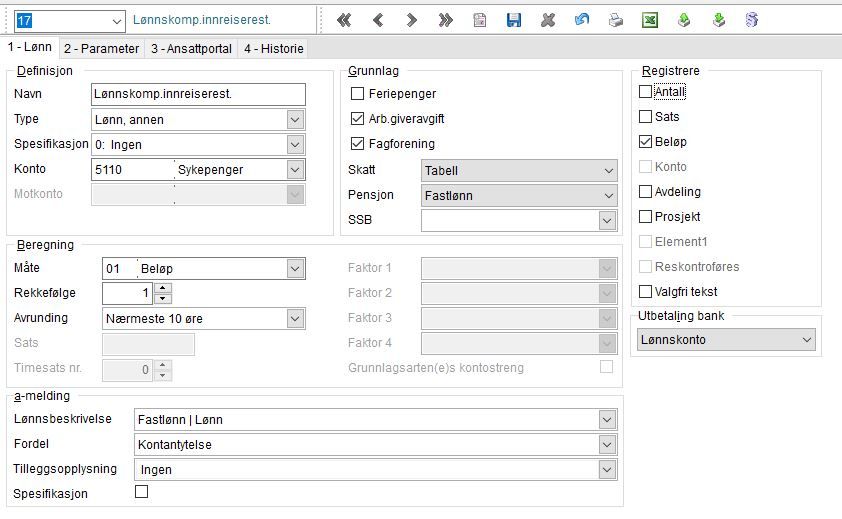842x519 pixels.
Task: Open the Utbetaling bank Lønnskonto dropdown
Action: click(725, 340)
